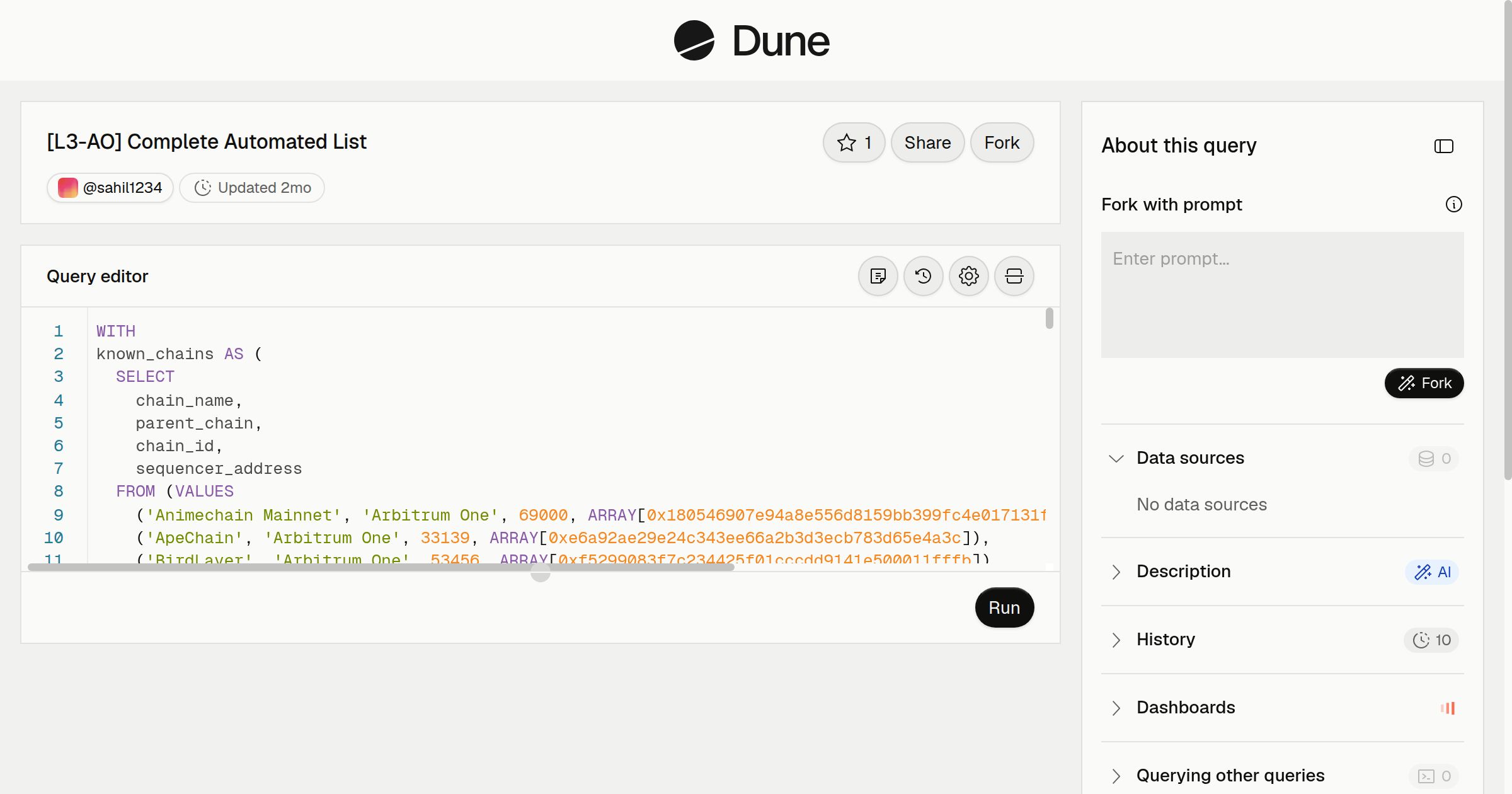
Task: Click the SELECT keyword on line 3
Action: click(x=145, y=377)
